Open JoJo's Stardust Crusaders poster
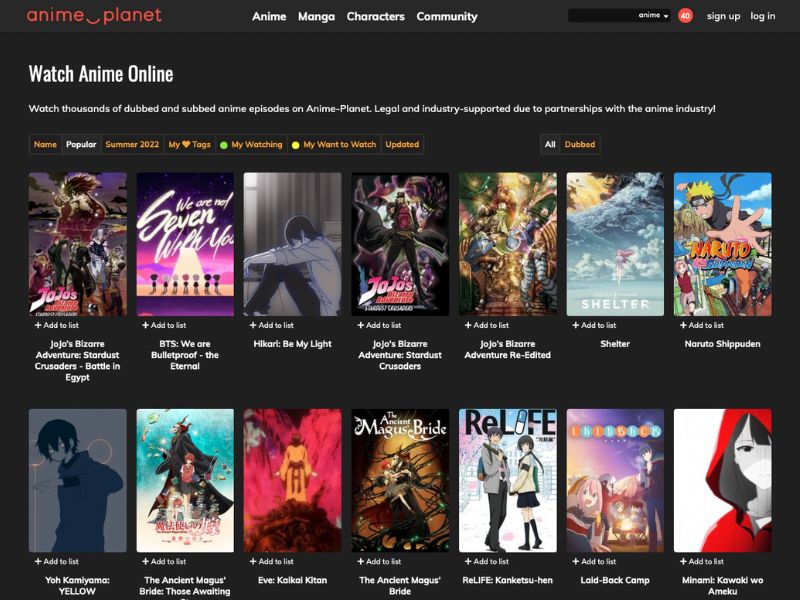Image resolution: width=800 pixels, height=600 pixels. pyautogui.click(x=400, y=244)
